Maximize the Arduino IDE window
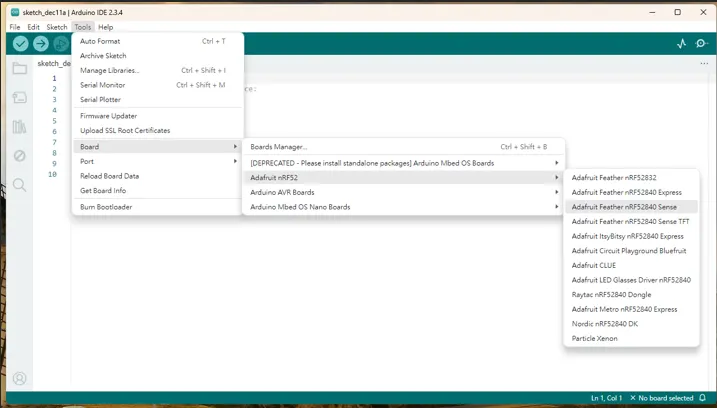The height and width of the screenshot is (408, 717). pyautogui.click(x=678, y=12)
